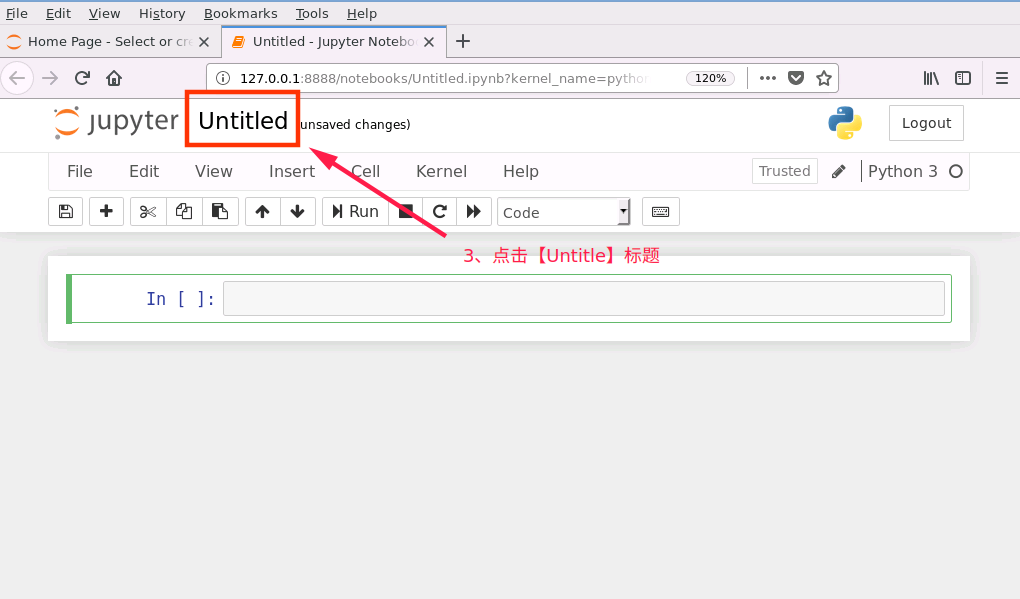The width and height of the screenshot is (1020, 599).
Task: Click the 'unsaved changes)' status text
Action: [x=355, y=124]
